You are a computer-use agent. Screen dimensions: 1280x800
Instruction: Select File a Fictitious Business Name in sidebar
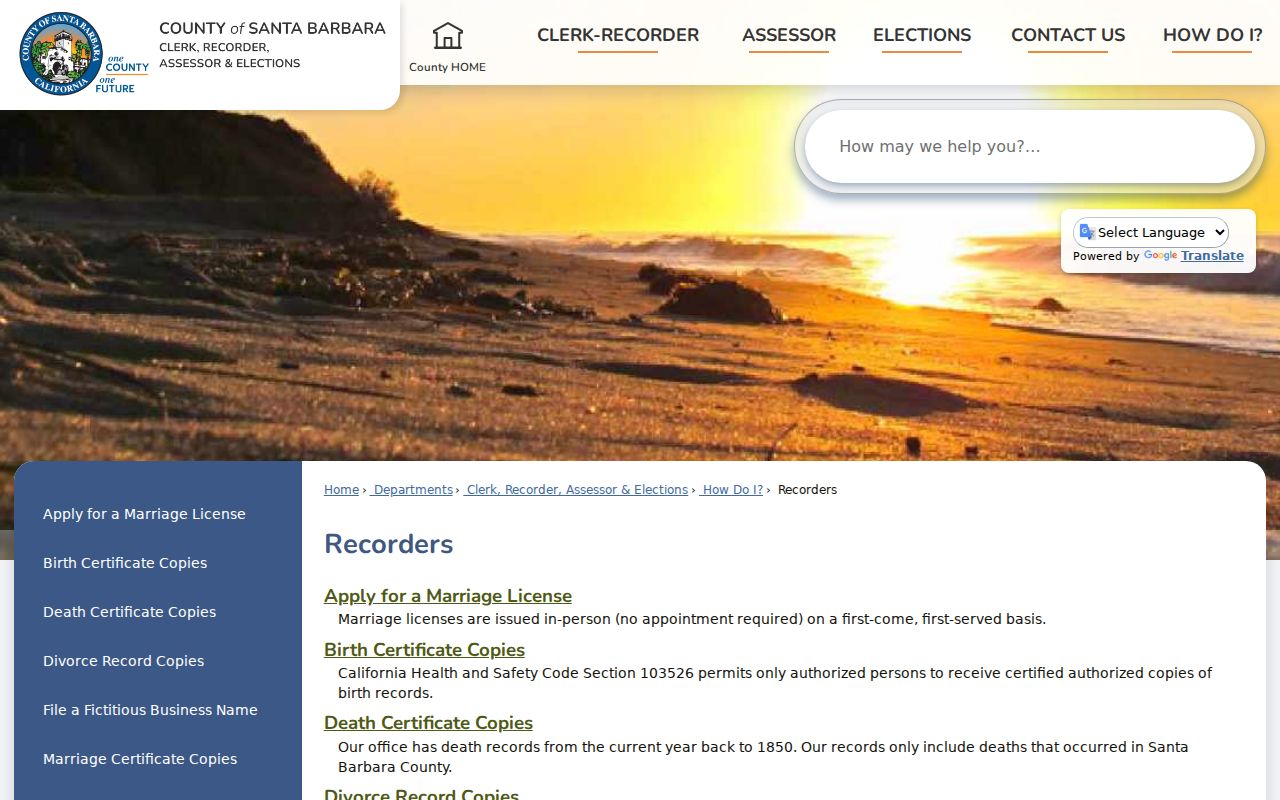click(x=150, y=710)
